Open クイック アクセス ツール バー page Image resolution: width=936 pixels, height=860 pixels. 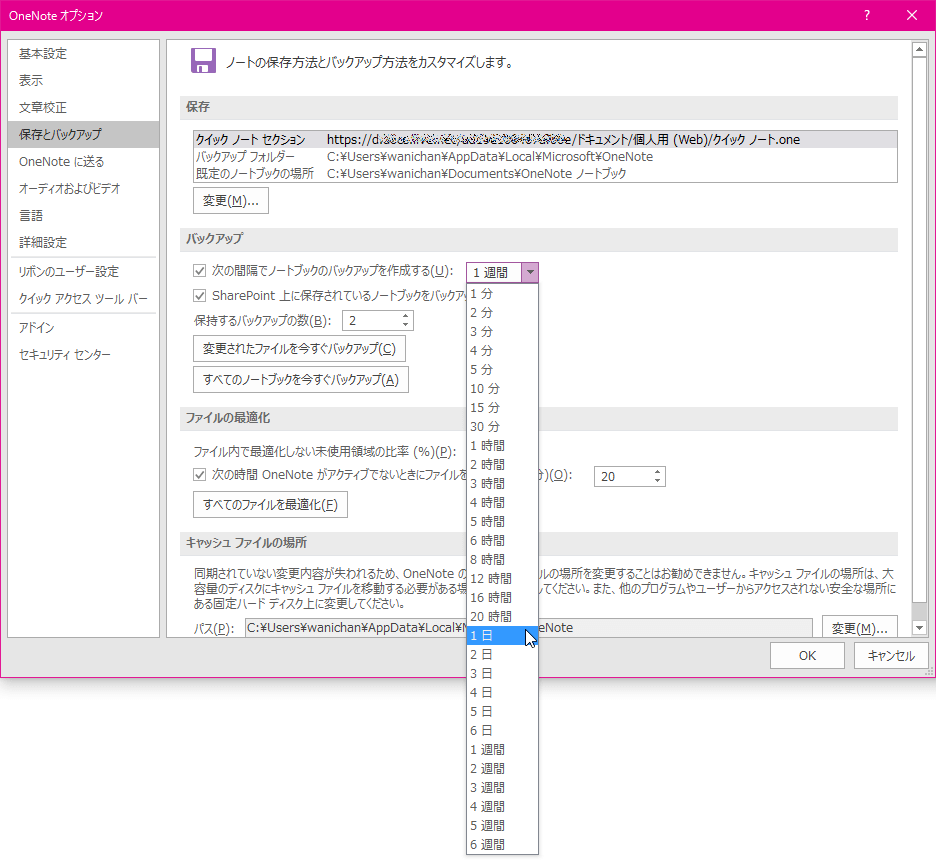pos(84,298)
